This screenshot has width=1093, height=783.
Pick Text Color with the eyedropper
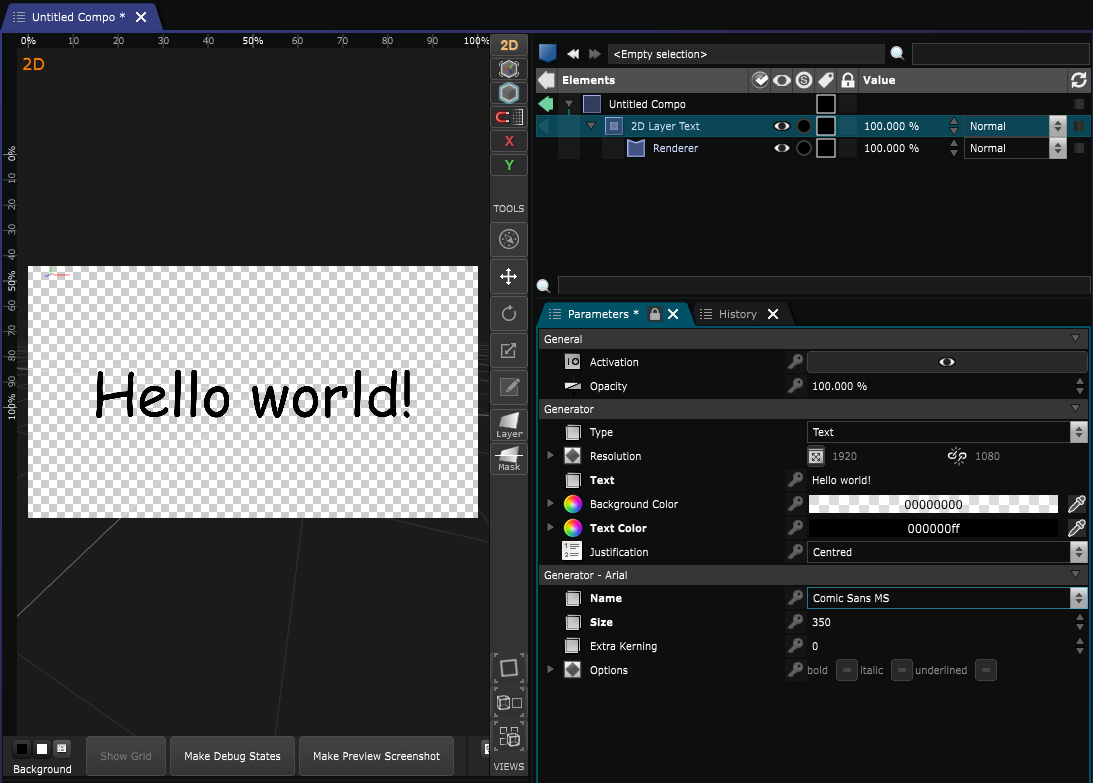coord(1077,528)
